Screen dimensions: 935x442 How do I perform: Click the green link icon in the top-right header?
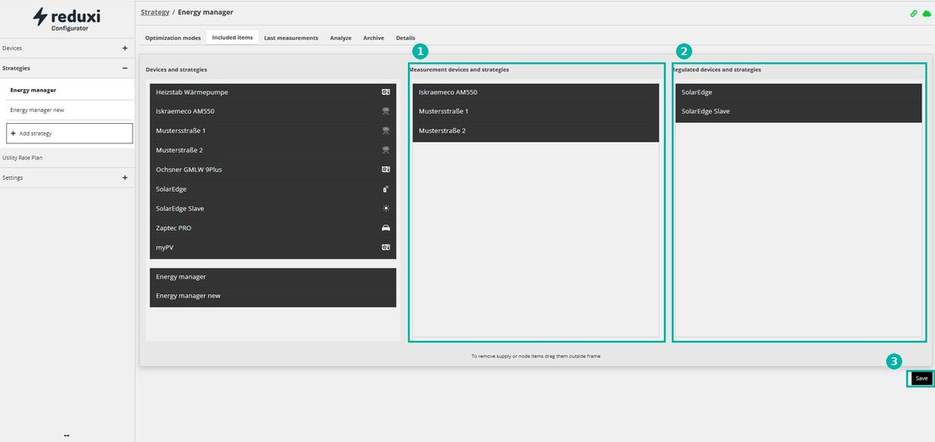coord(914,13)
